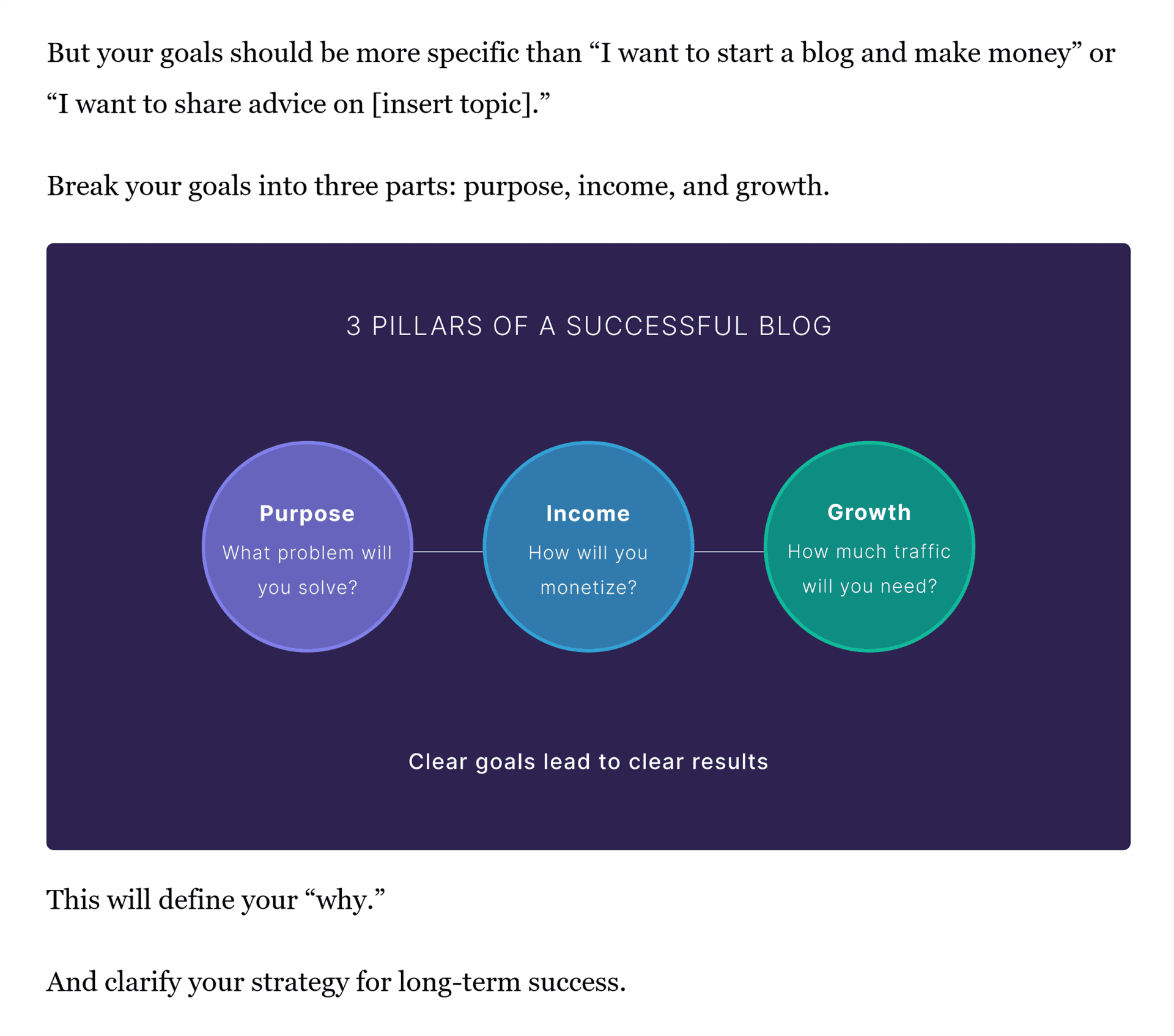The image size is (1174, 1036).
Task: Click "How much traffic will you need?" text
Action: (869, 568)
